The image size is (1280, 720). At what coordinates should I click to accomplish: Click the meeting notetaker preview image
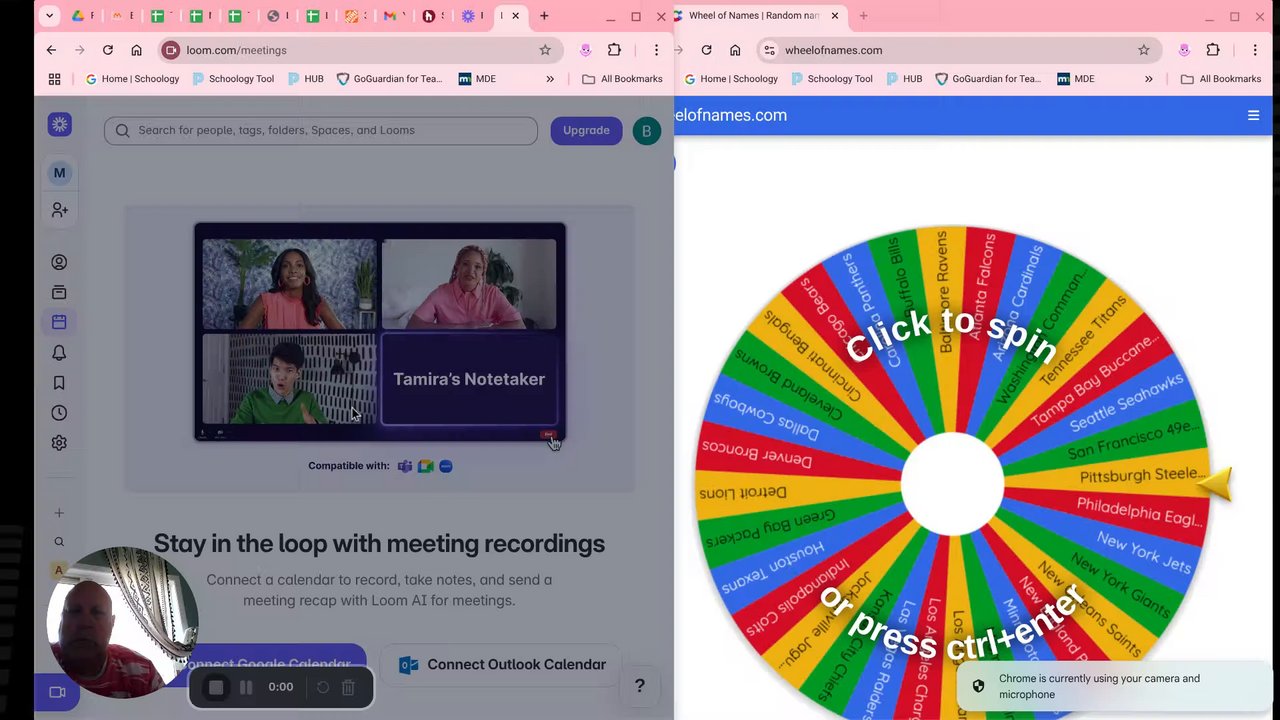(380, 332)
